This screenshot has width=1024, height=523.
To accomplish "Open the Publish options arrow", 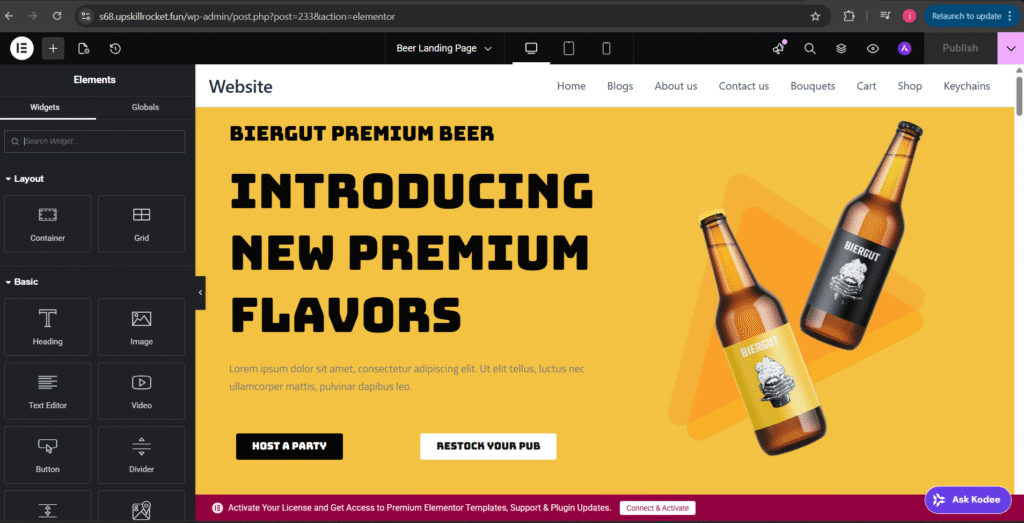I will [x=1011, y=48].
